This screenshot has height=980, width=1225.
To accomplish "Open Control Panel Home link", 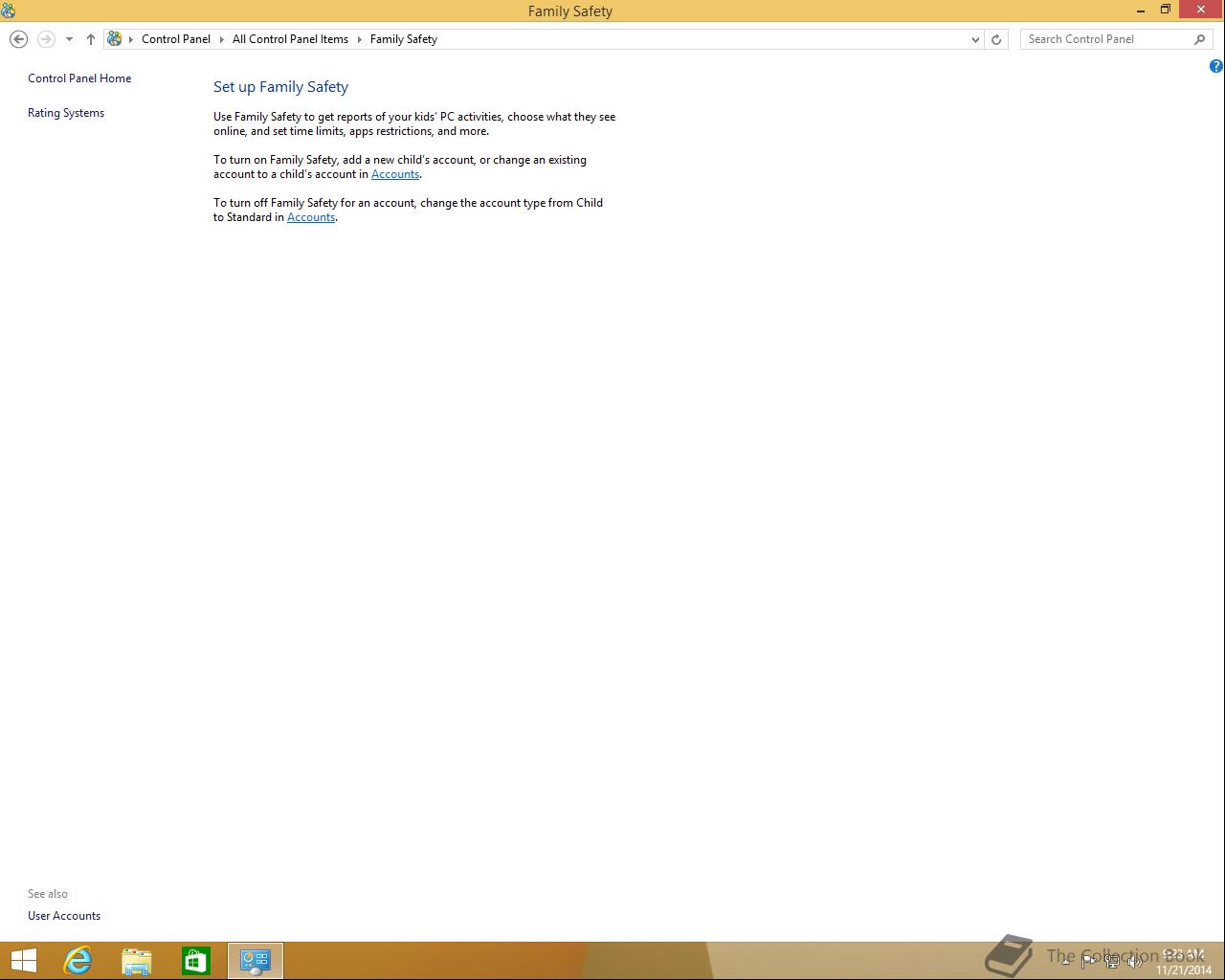I will tap(79, 78).
